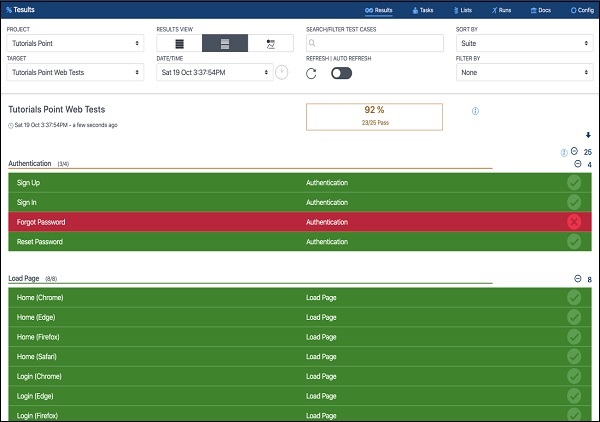Switch to the chart results view
Image resolution: width=600 pixels, height=422 pixels.
[x=270, y=44]
